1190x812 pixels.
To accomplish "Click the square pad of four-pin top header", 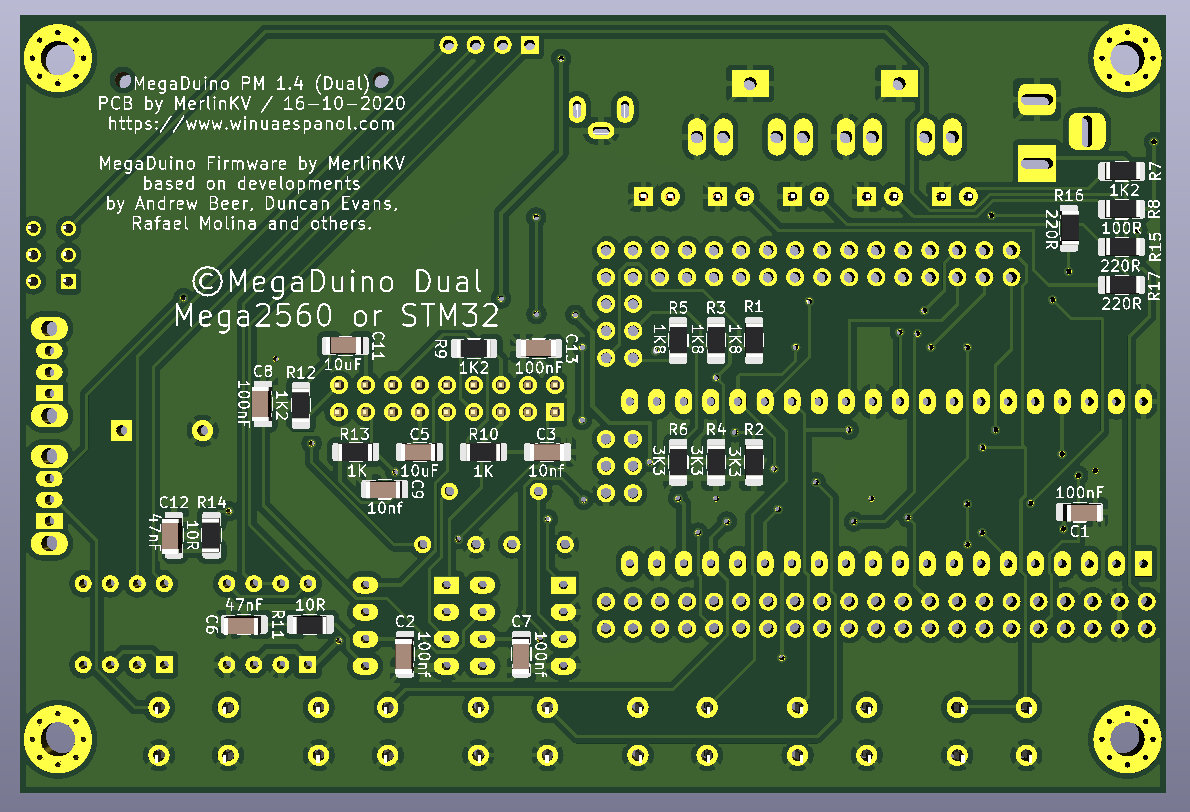I will coord(530,45).
